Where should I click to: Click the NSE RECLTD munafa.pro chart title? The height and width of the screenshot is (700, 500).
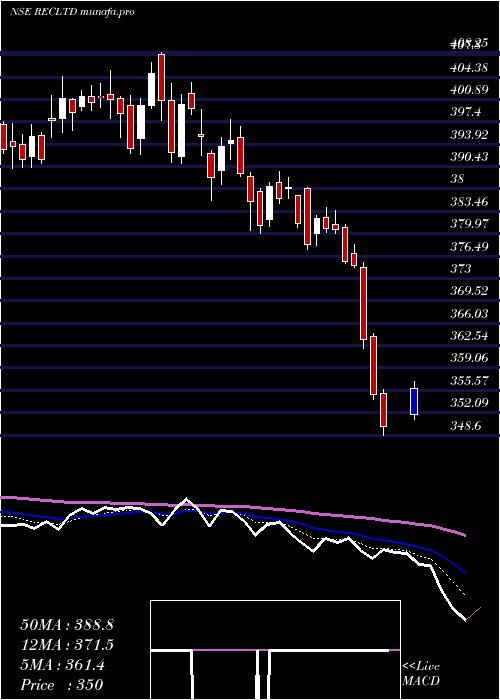point(72,12)
